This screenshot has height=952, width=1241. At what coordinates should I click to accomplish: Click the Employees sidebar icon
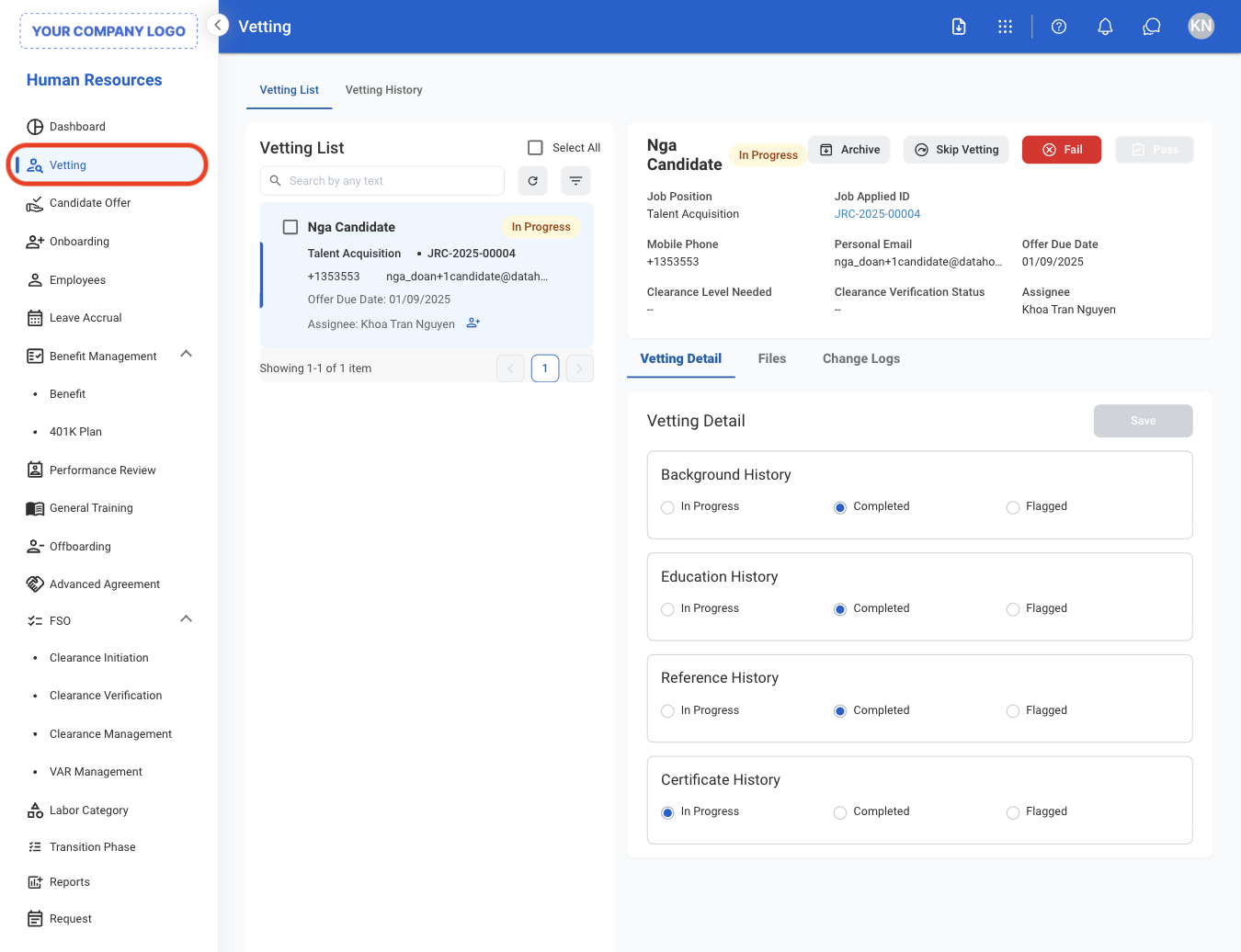click(35, 280)
